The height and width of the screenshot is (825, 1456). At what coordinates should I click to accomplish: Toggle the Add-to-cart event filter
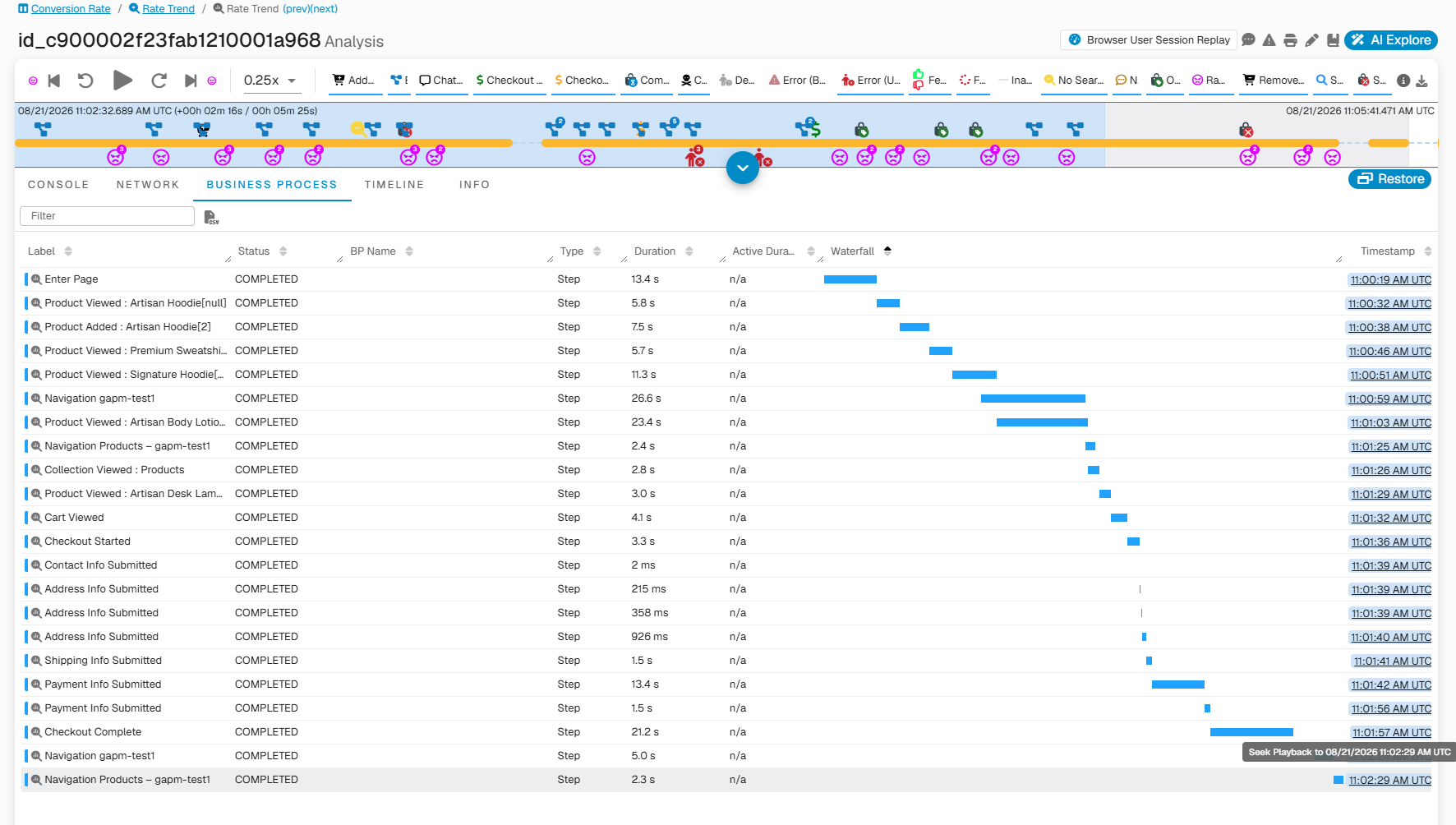click(353, 81)
